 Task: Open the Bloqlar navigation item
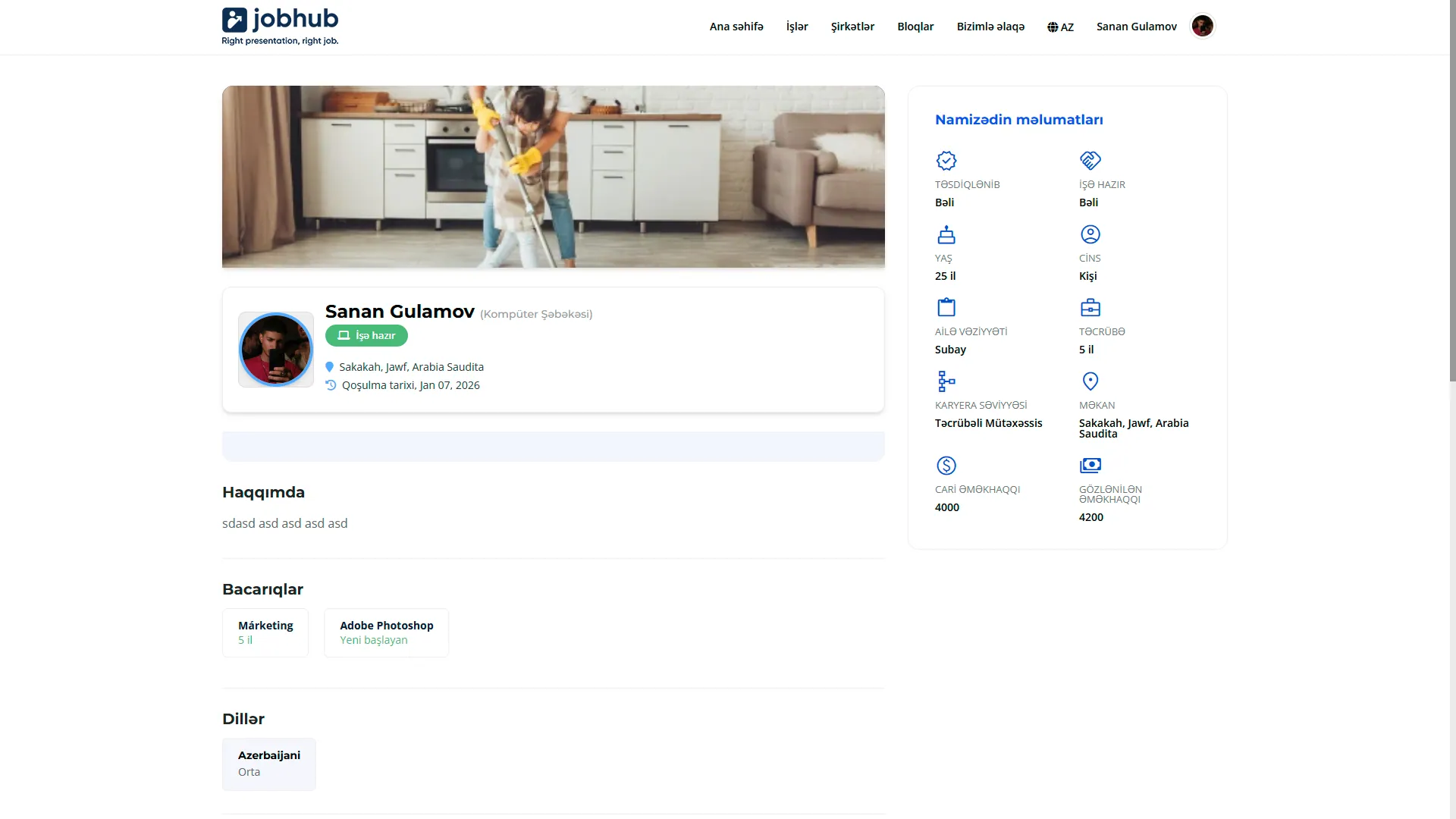tap(915, 27)
